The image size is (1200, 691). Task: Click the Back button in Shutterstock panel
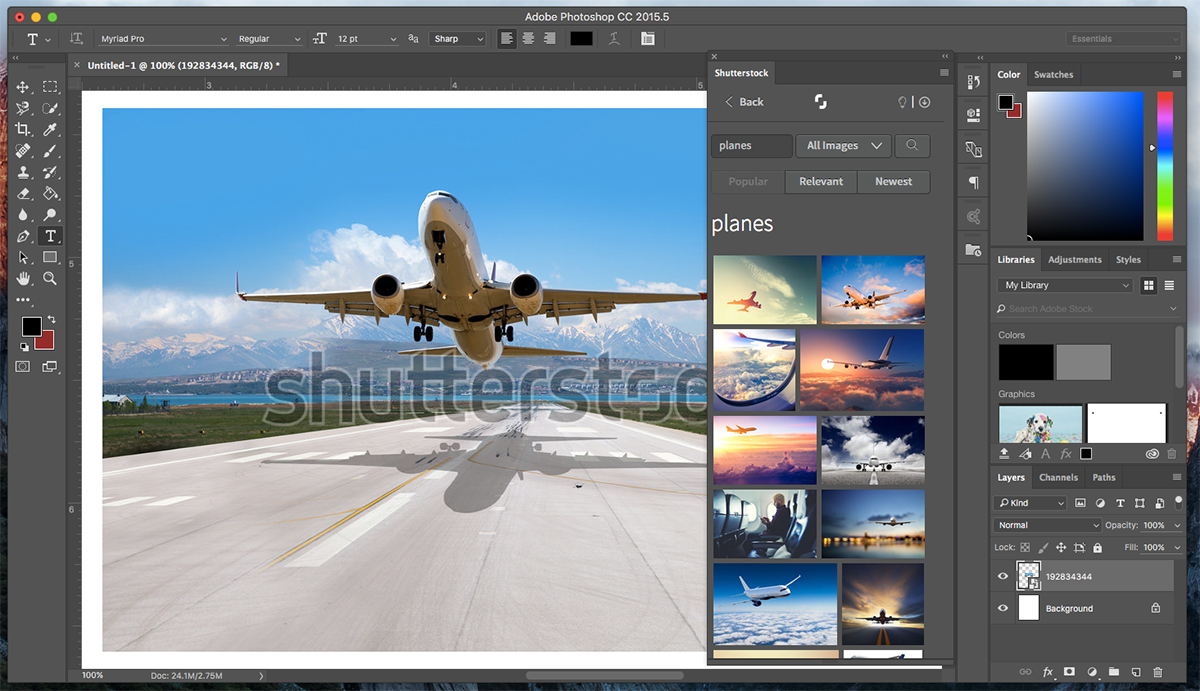[743, 102]
